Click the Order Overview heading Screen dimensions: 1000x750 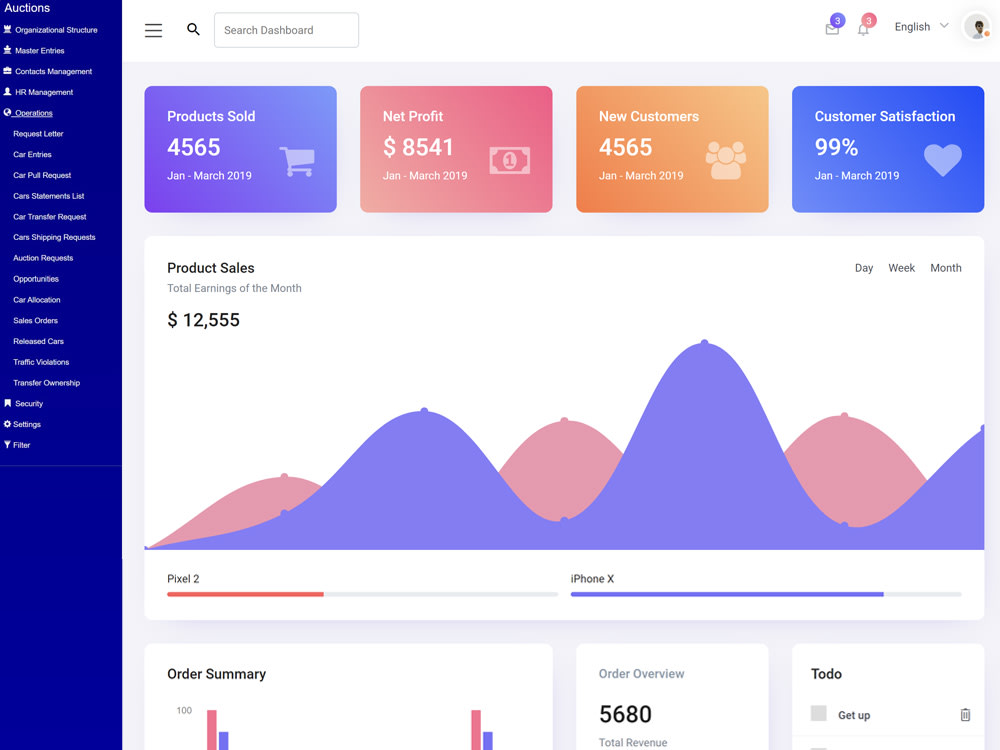(x=642, y=674)
